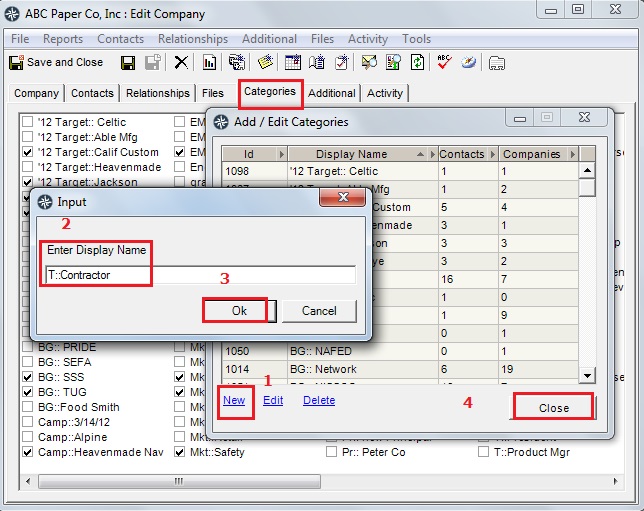Screen dimensions: 644x511
Task: Check the Camp::Alpine checkbox
Action: tap(27, 437)
